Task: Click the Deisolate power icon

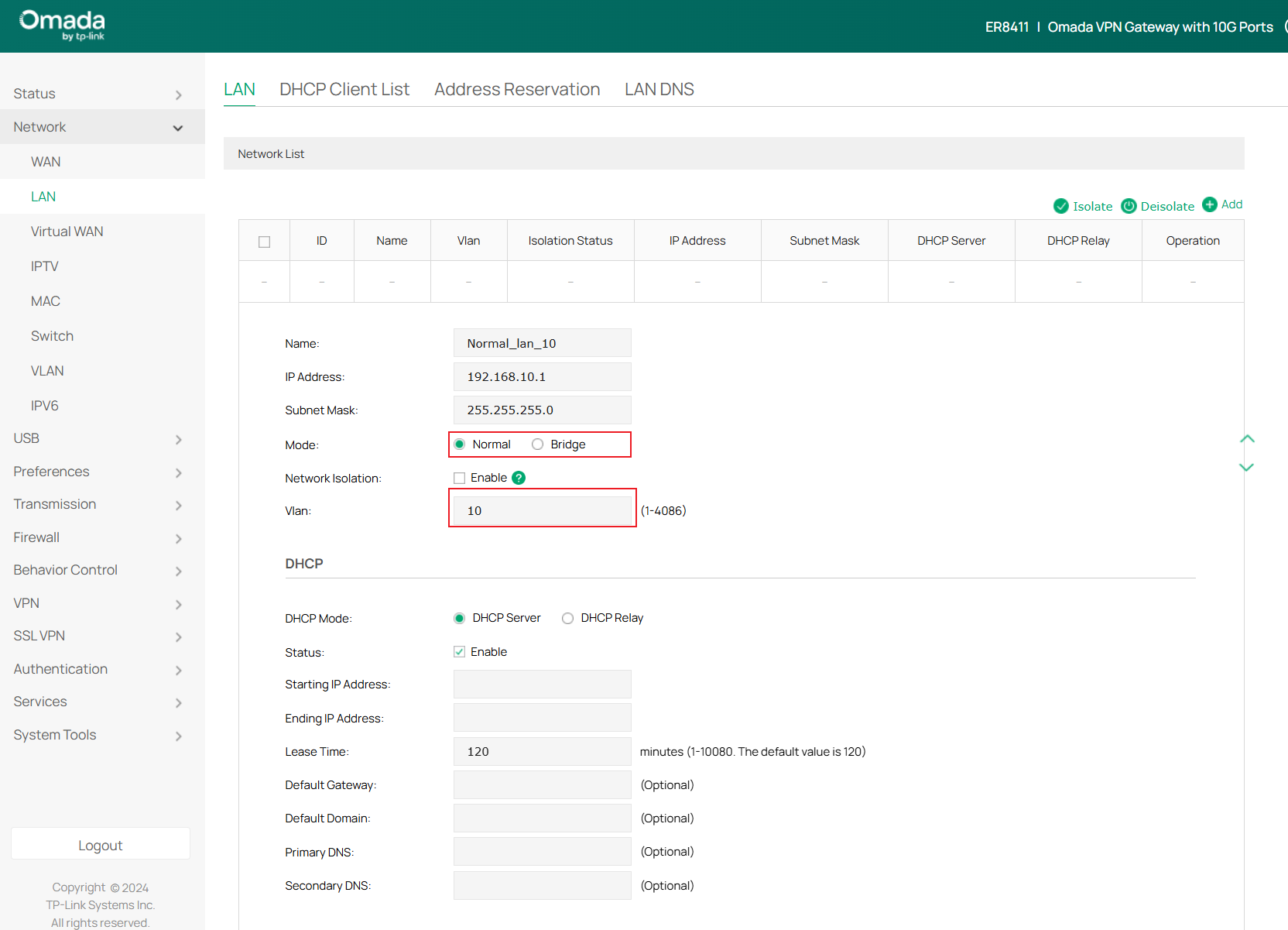Action: coord(1129,206)
